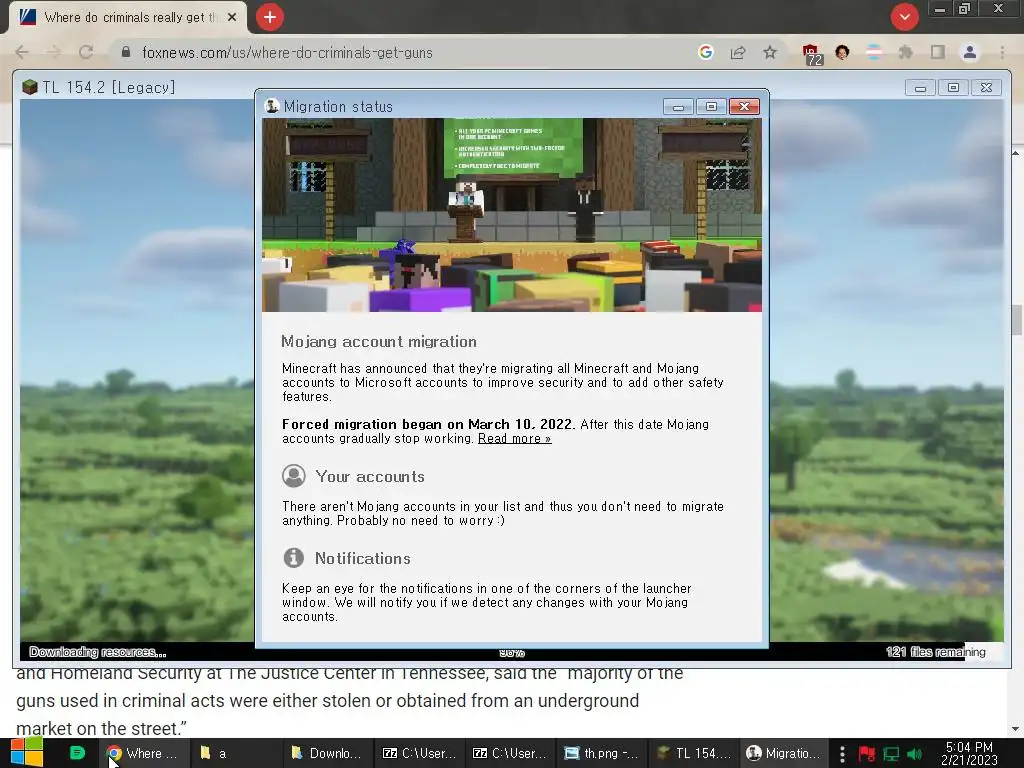The height and width of the screenshot is (768, 1024).
Task: Restore down the Chrome browser window
Action: click(965, 9)
